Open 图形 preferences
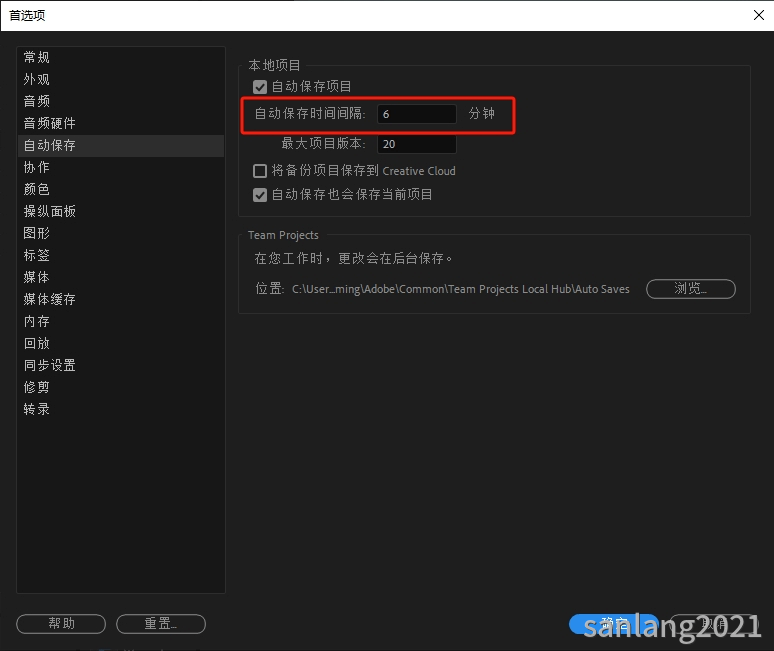Image resolution: width=774 pixels, height=651 pixels. pos(120,233)
